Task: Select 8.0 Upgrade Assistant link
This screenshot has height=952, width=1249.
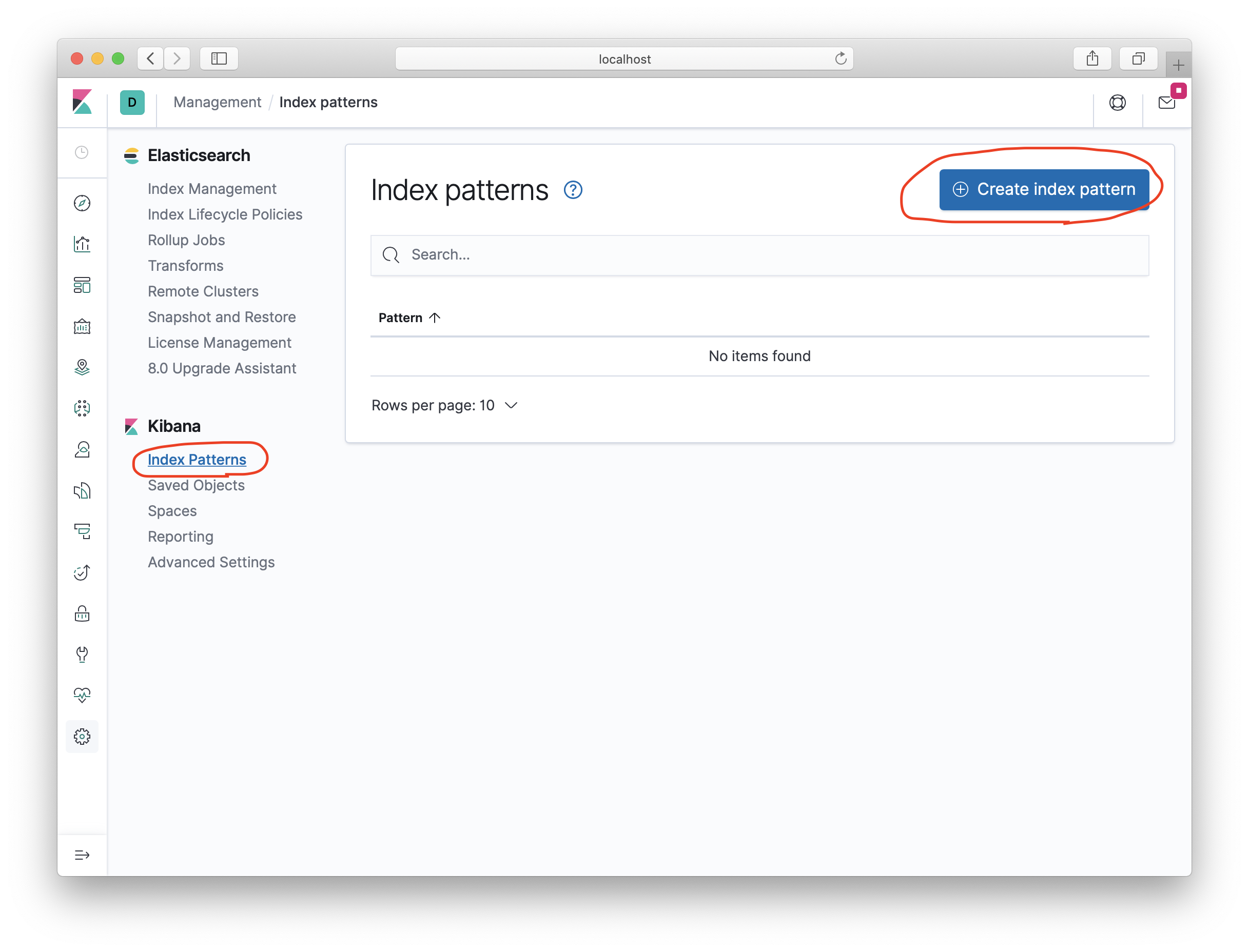Action: click(x=221, y=368)
